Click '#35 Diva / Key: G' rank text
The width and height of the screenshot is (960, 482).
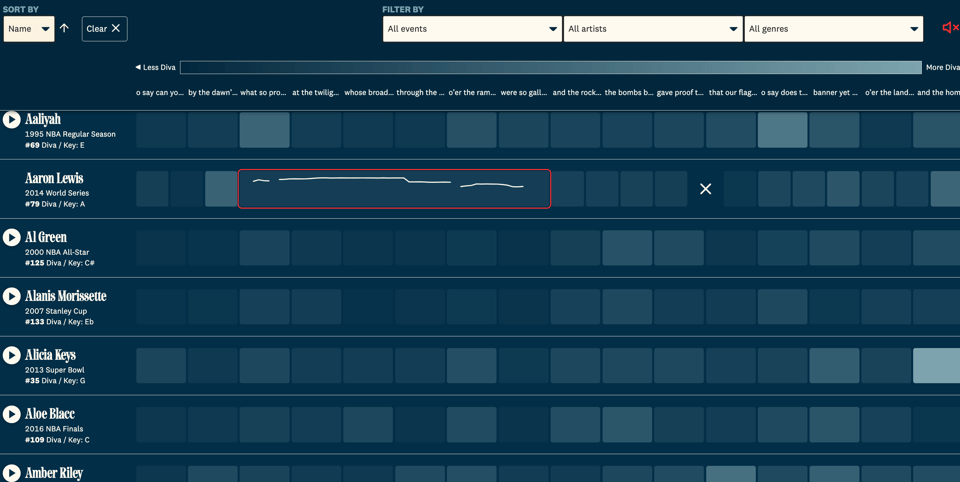pos(54,380)
